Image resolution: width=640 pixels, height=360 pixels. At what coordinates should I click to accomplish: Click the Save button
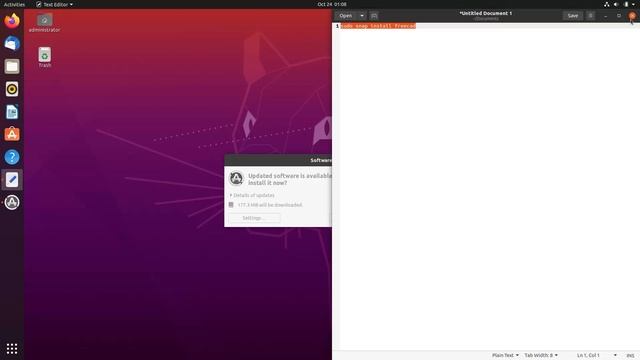coord(573,16)
